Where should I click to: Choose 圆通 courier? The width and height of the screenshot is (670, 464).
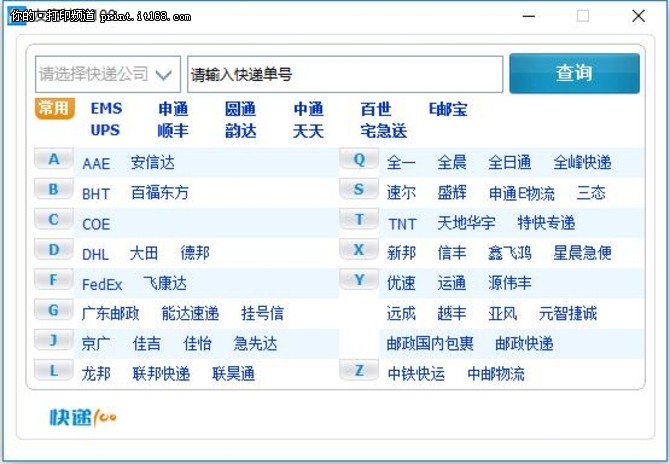coord(241,109)
